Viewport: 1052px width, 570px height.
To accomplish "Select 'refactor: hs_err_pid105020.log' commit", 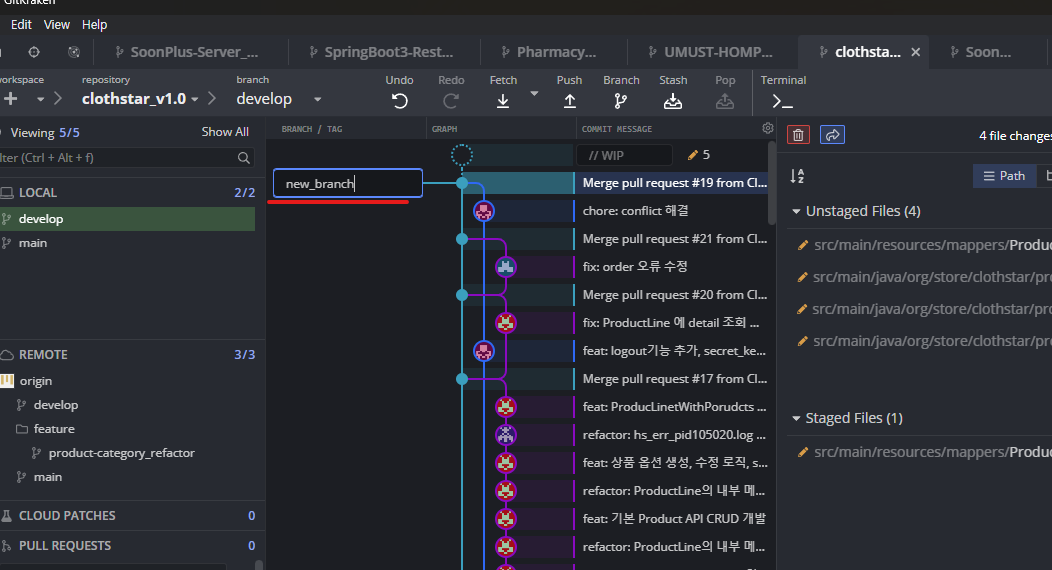I will (674, 435).
